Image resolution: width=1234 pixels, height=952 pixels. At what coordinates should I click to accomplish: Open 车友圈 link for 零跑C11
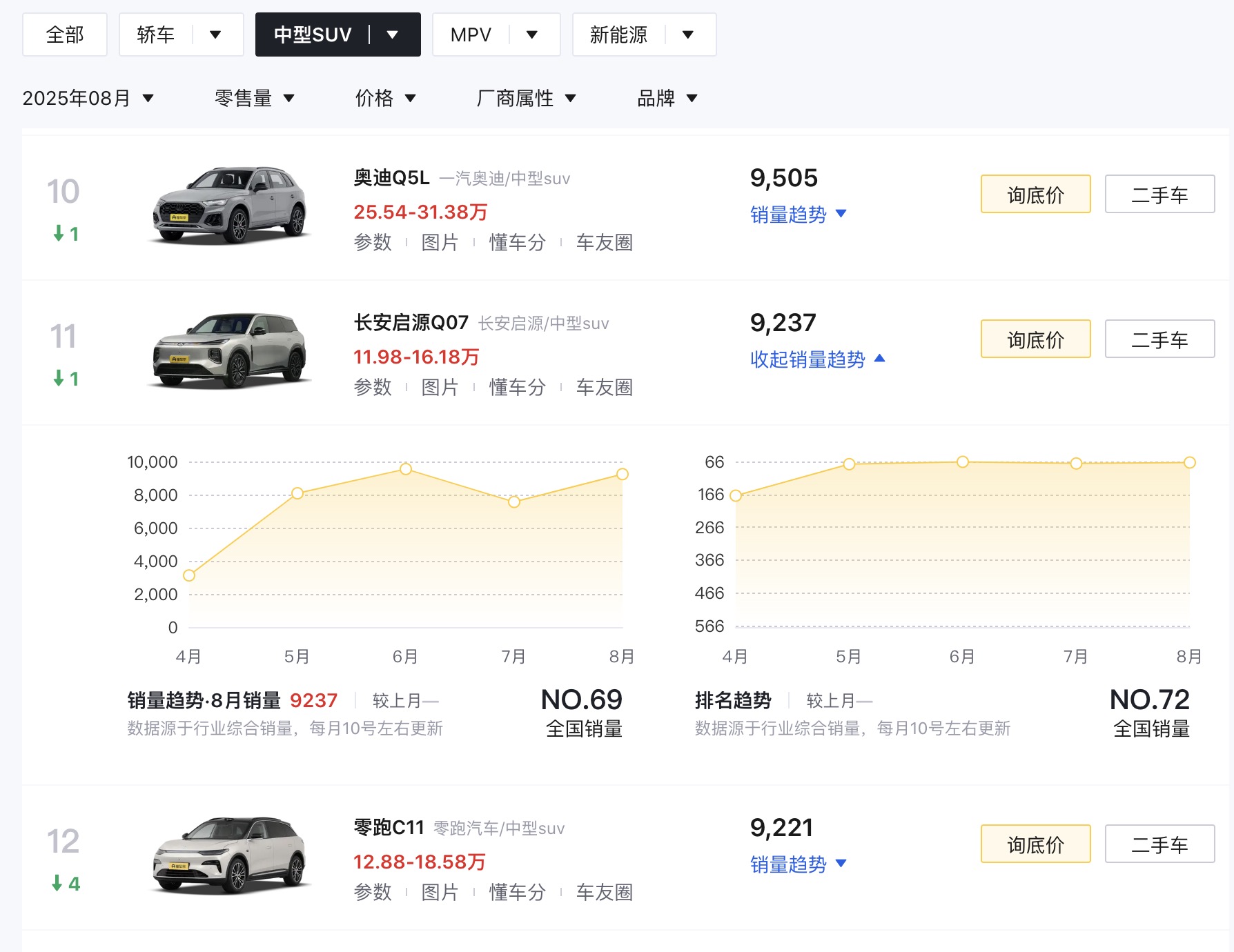click(604, 892)
